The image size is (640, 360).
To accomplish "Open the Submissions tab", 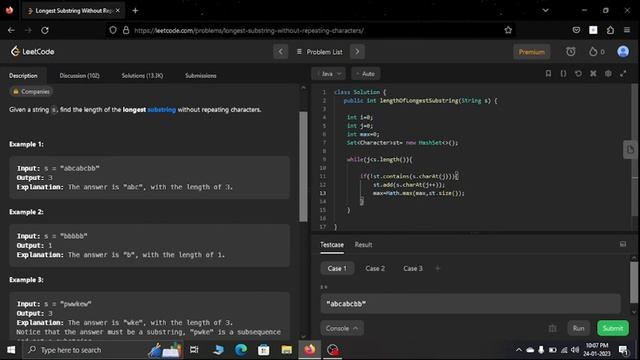I will (x=200, y=76).
